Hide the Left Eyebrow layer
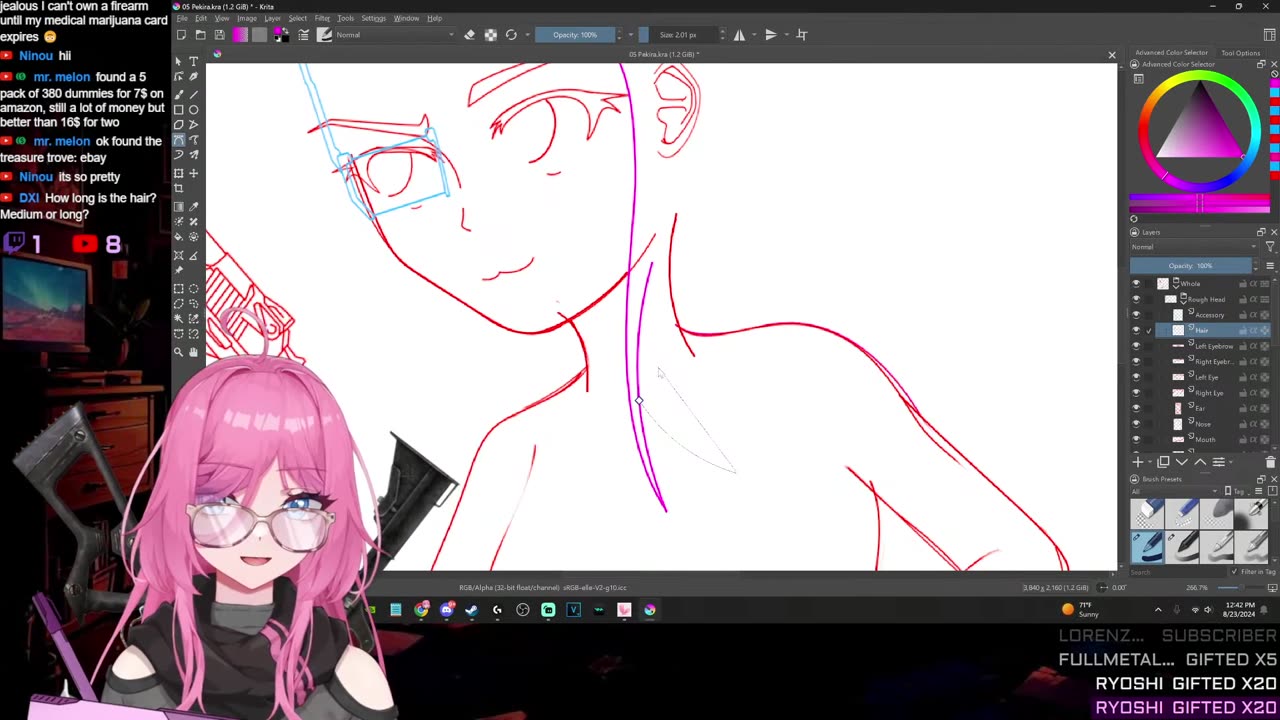This screenshot has width=1280, height=720. tap(1136, 346)
